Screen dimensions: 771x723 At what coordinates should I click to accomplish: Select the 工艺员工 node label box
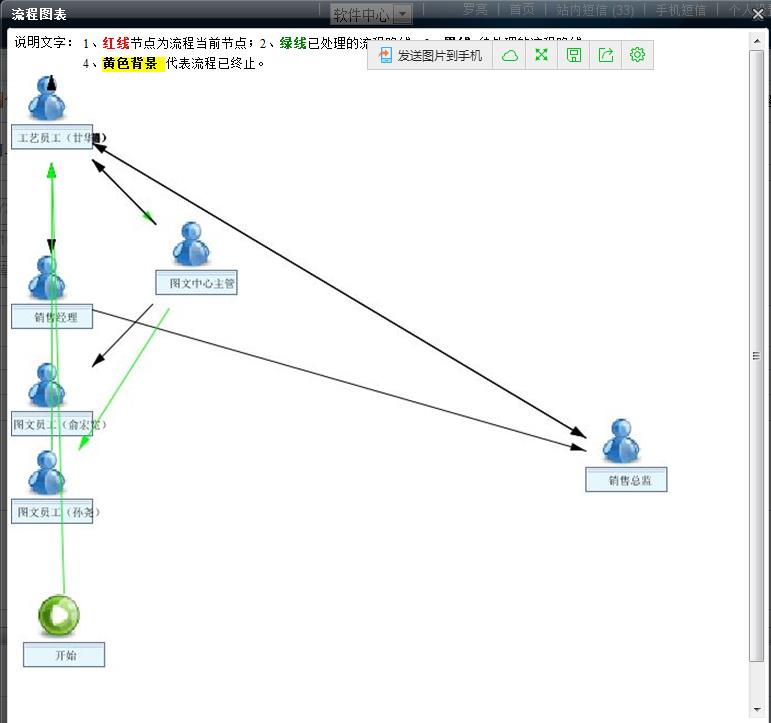point(52,137)
